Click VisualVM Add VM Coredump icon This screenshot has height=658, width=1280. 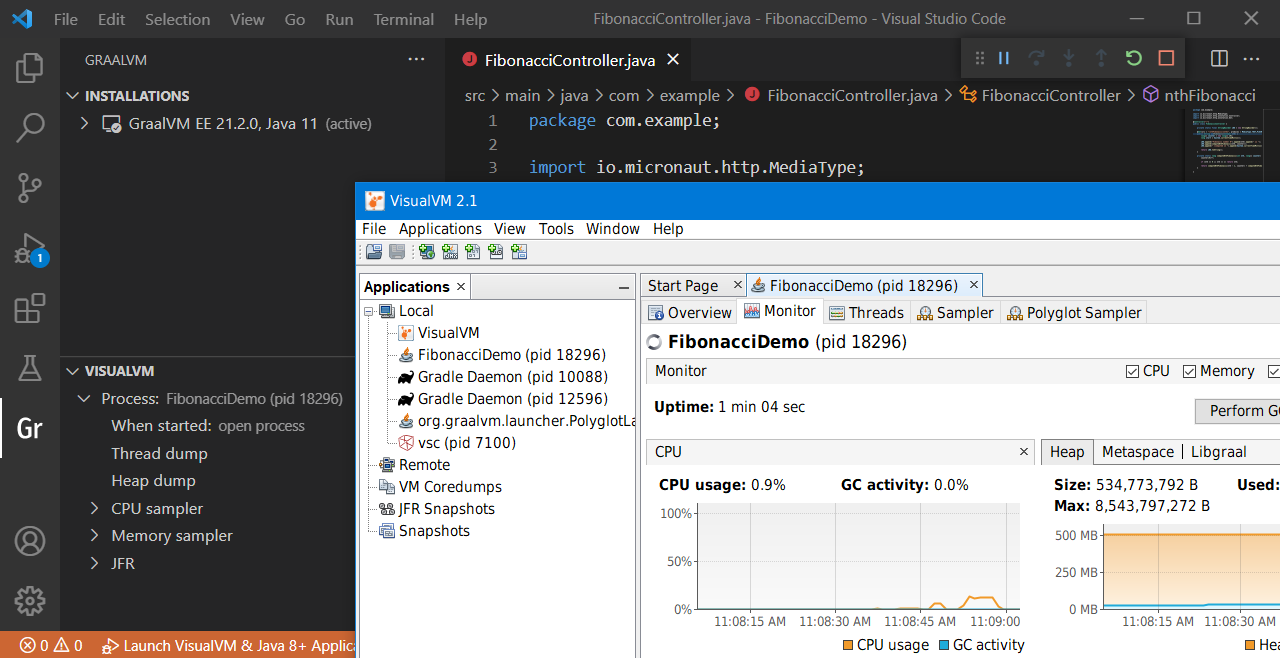(x=473, y=252)
